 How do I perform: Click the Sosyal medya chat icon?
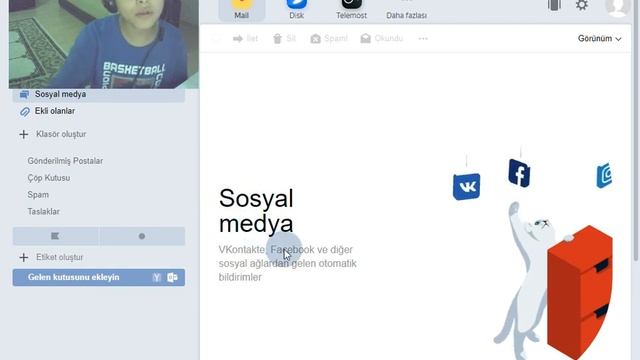pyautogui.click(x=24, y=95)
